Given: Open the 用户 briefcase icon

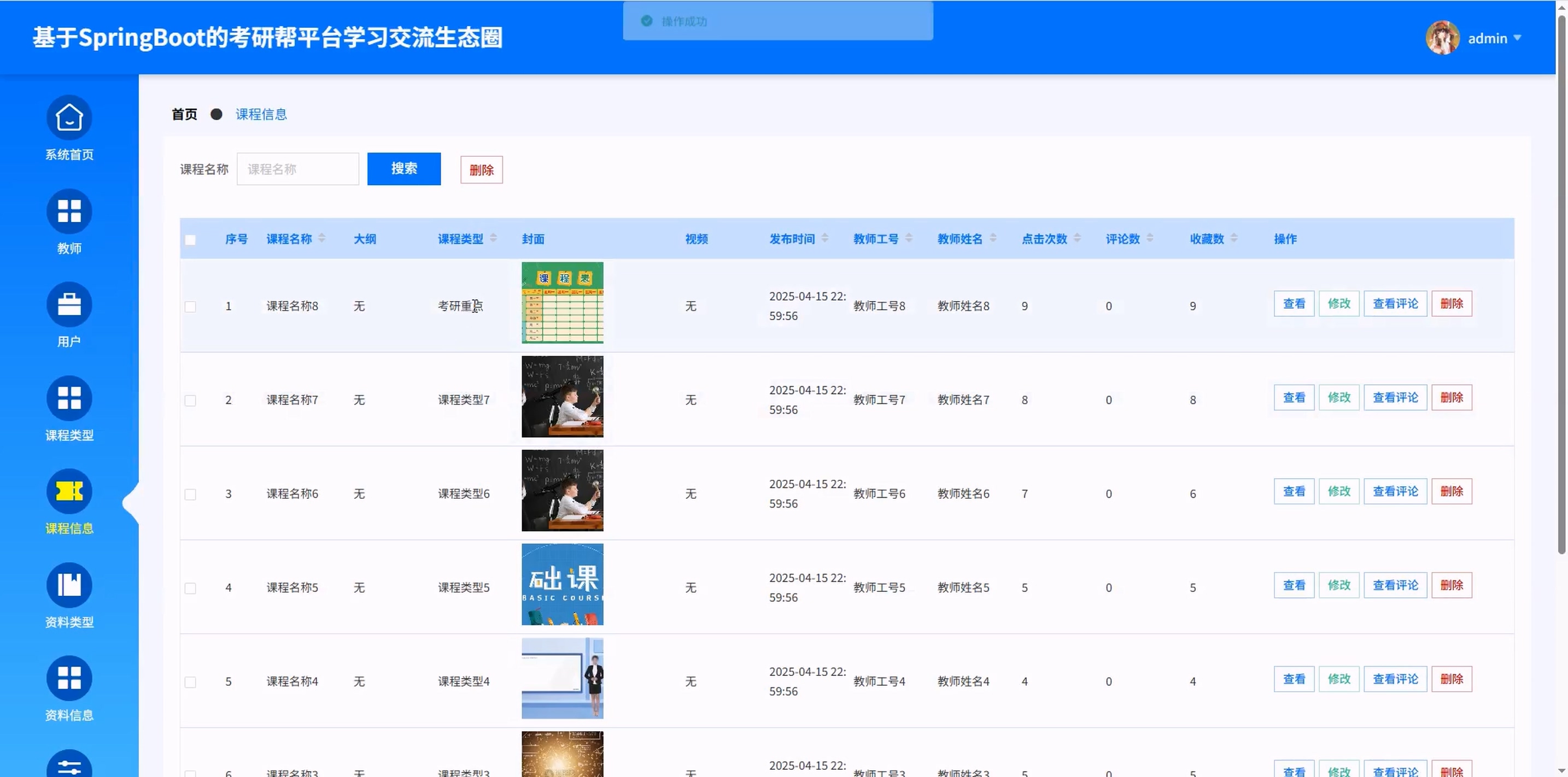Looking at the screenshot, I should [69, 304].
